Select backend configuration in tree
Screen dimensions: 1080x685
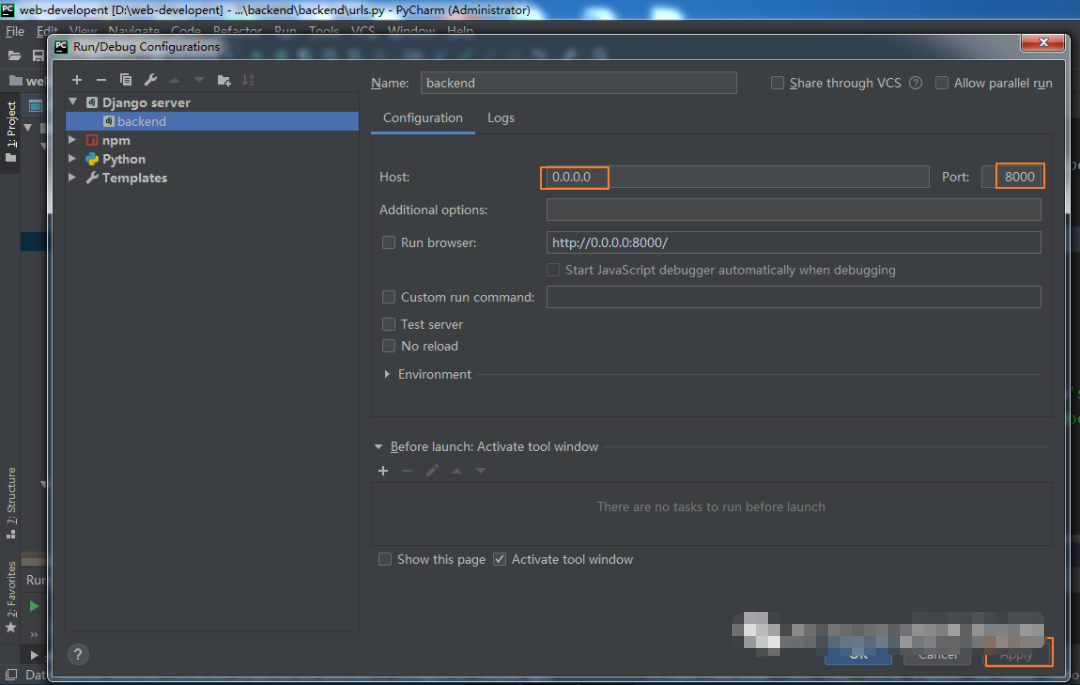pyautogui.click(x=212, y=121)
